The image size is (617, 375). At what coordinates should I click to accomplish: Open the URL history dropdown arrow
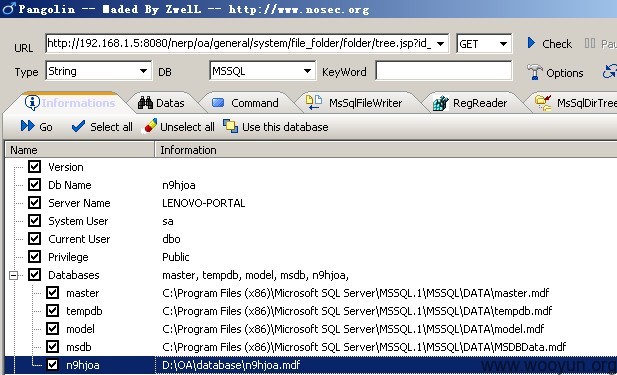click(x=440, y=43)
